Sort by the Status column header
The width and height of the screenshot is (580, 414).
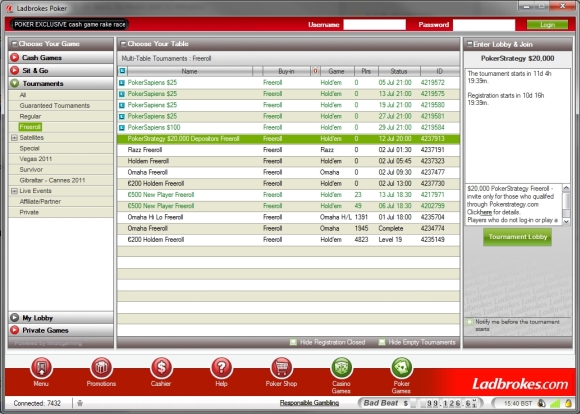399,71
